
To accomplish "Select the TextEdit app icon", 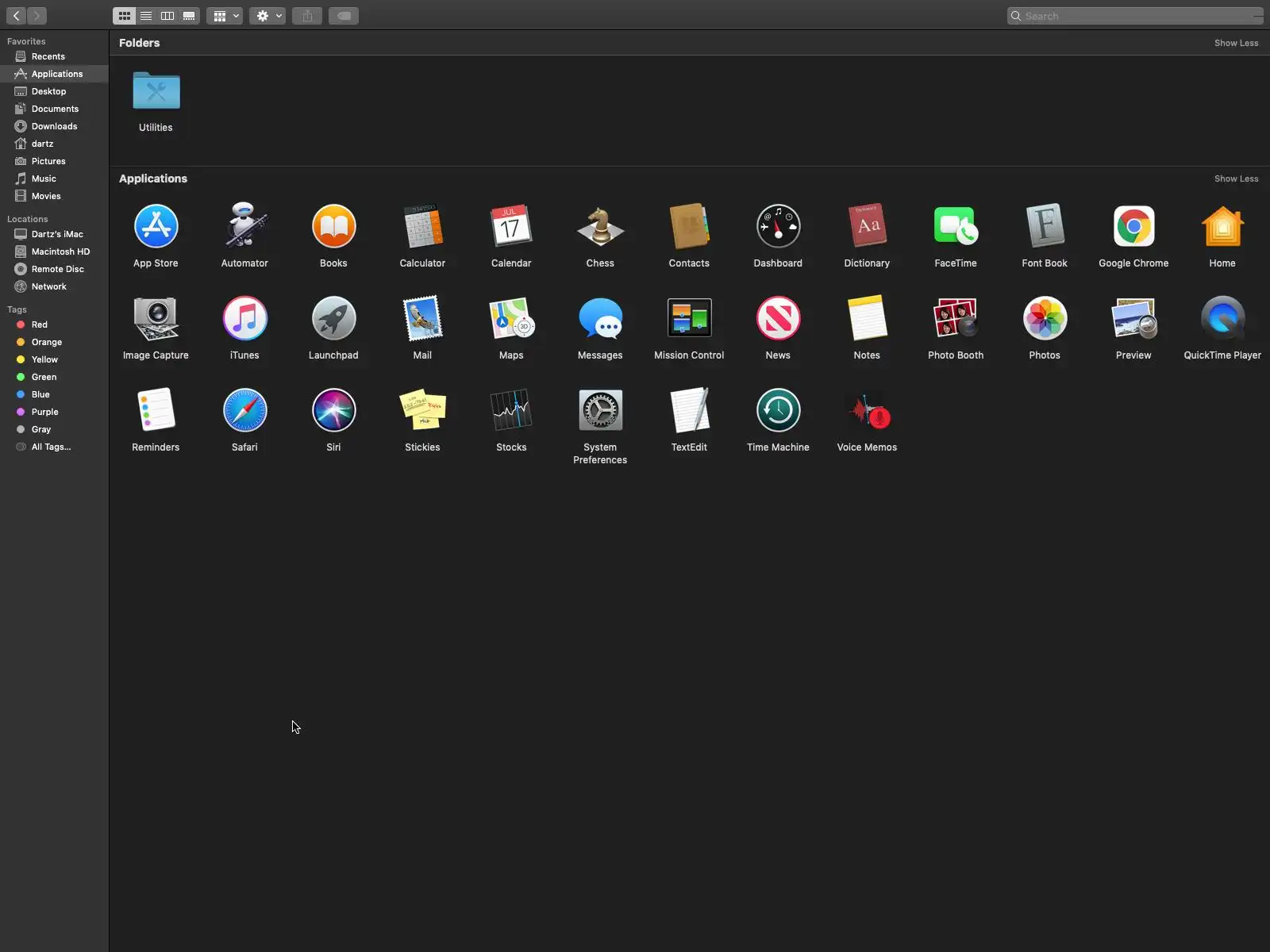I will coord(689,411).
